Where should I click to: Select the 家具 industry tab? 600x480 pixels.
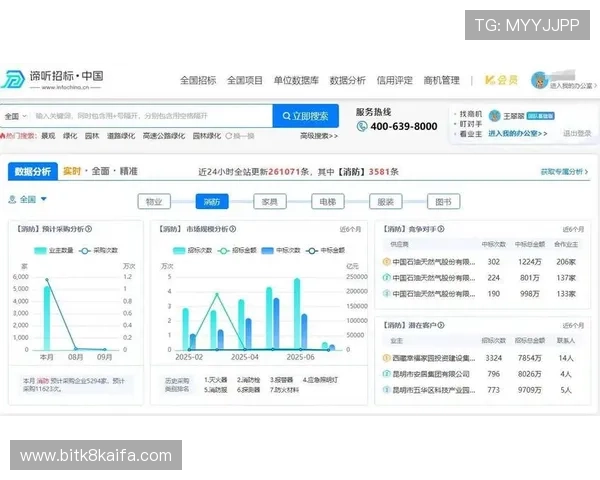(x=270, y=202)
